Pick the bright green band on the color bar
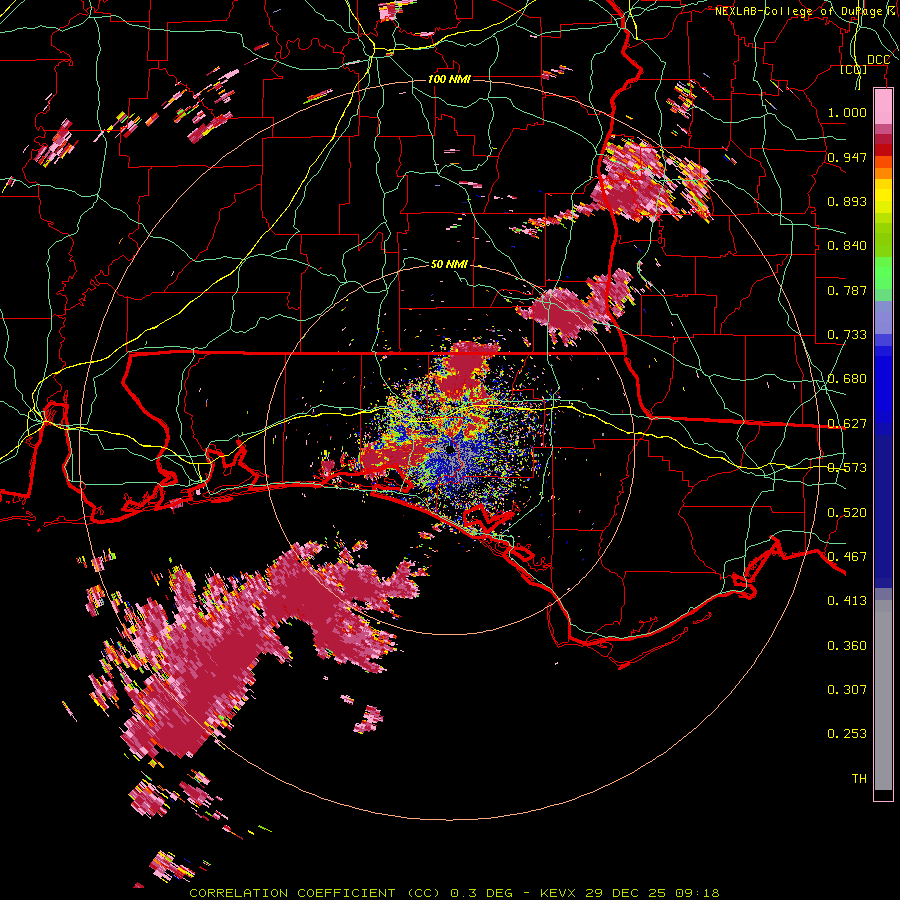 [883, 273]
